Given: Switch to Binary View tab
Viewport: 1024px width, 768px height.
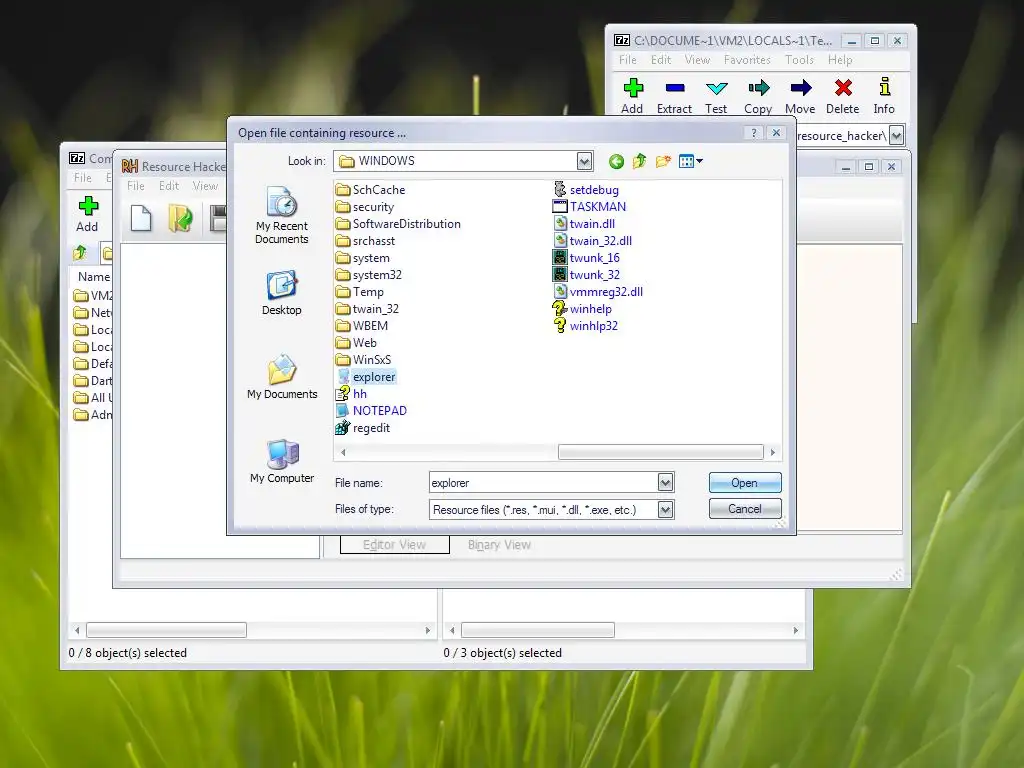Looking at the screenshot, I should [x=499, y=545].
